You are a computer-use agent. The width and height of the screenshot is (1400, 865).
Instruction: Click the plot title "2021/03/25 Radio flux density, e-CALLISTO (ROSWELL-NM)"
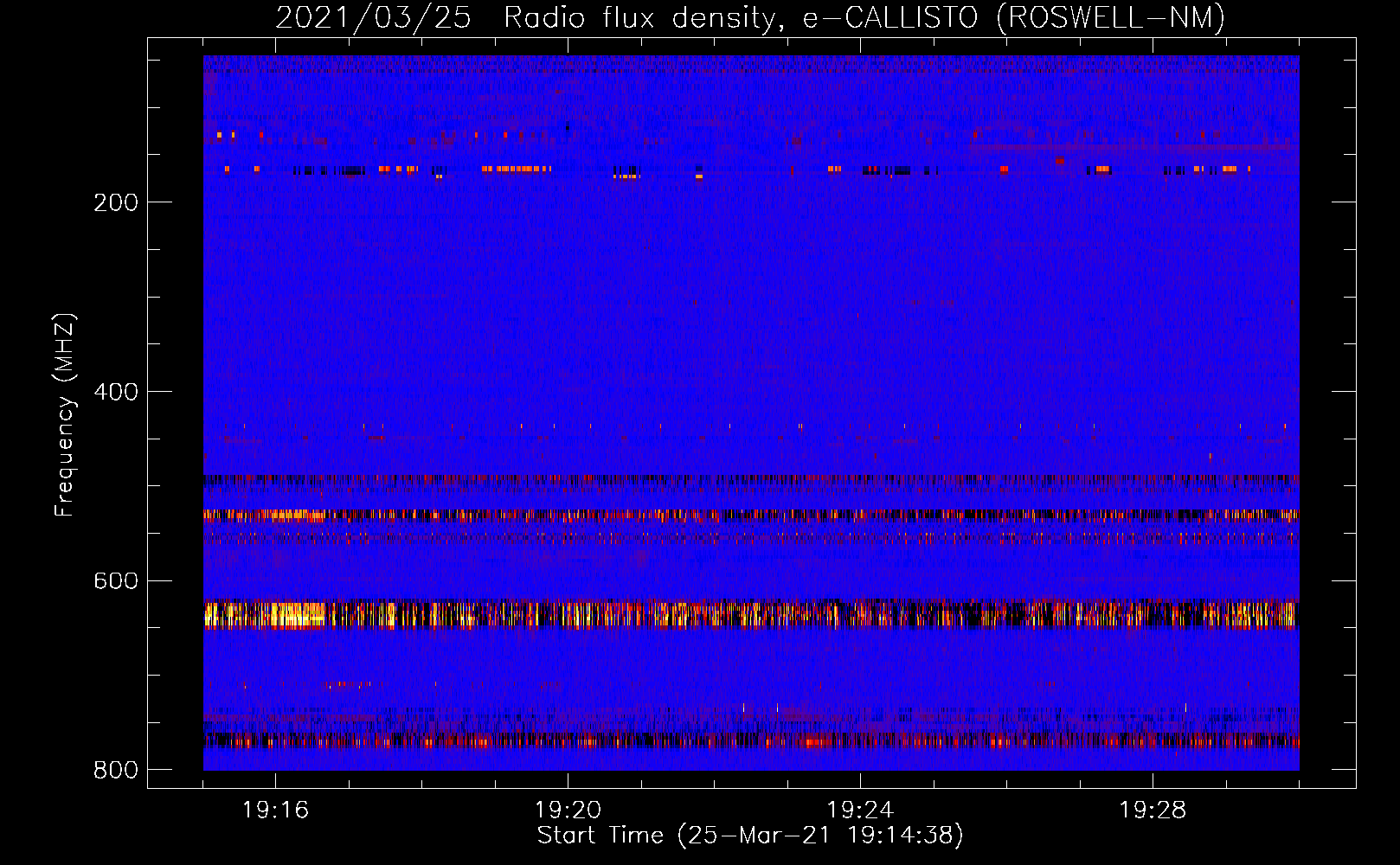[x=750, y=18]
